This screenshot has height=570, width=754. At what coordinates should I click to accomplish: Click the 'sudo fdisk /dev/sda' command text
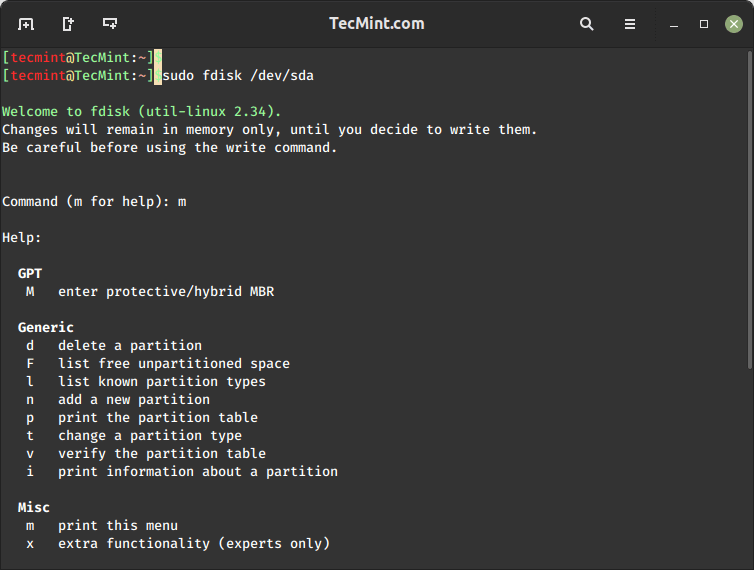point(238,76)
